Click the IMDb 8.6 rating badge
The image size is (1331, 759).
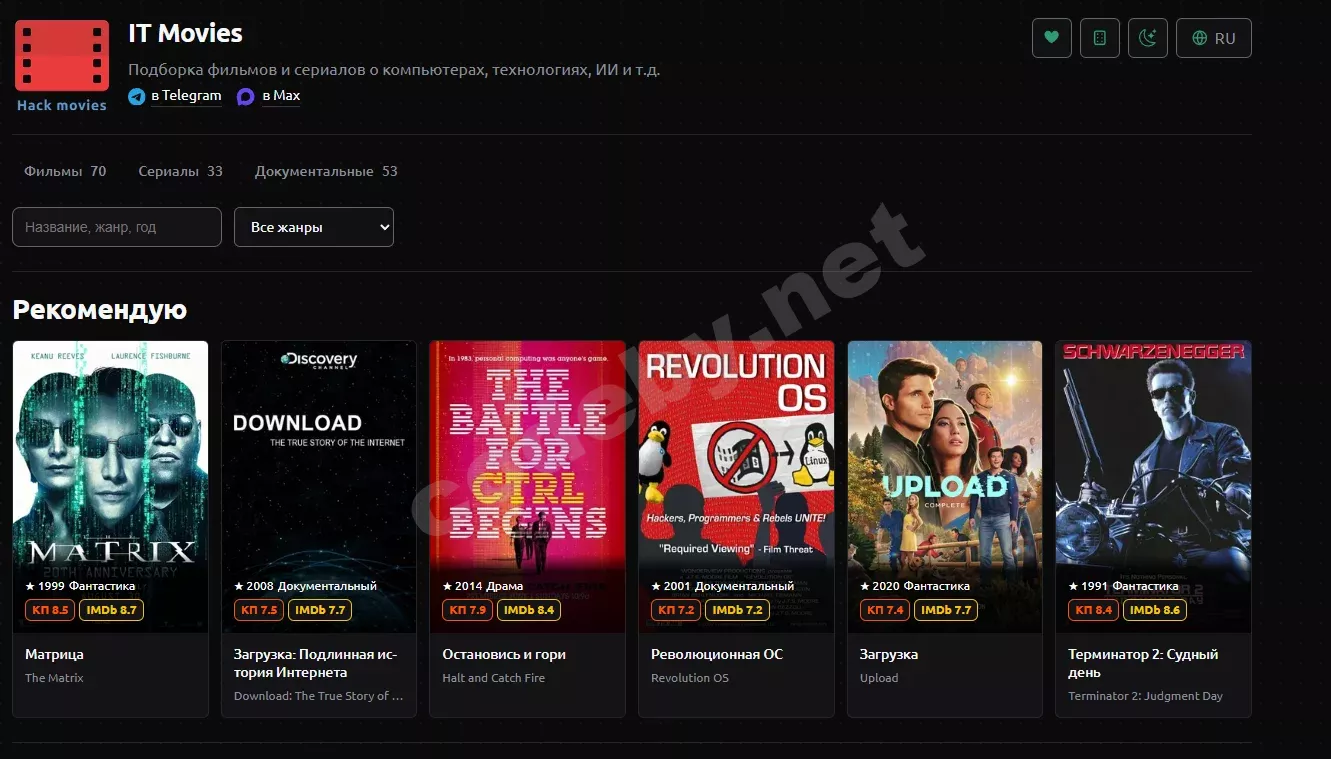[x=1155, y=610]
